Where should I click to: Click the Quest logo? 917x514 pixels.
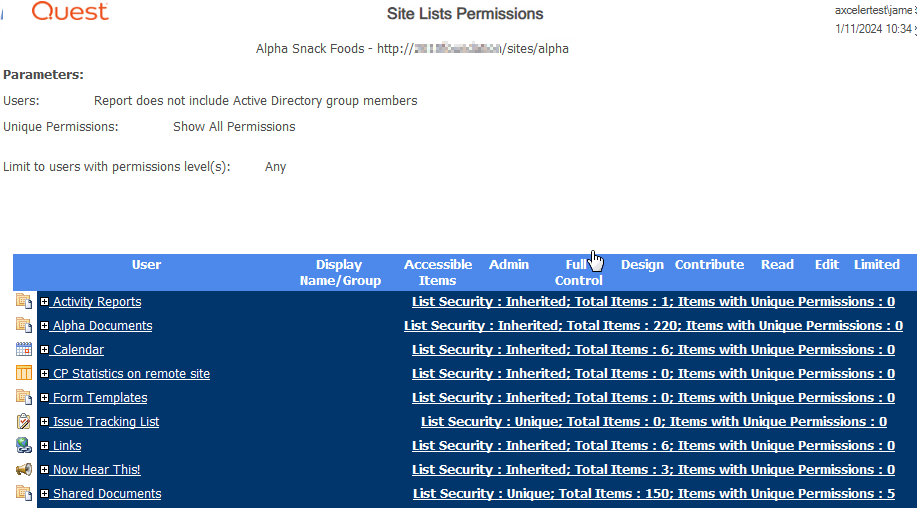click(x=70, y=12)
